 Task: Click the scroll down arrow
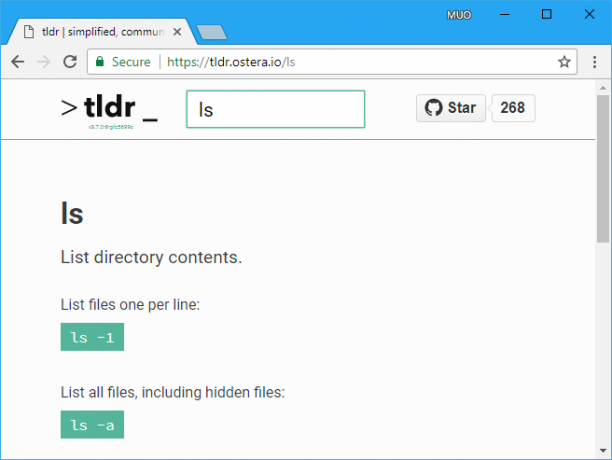(x=603, y=451)
